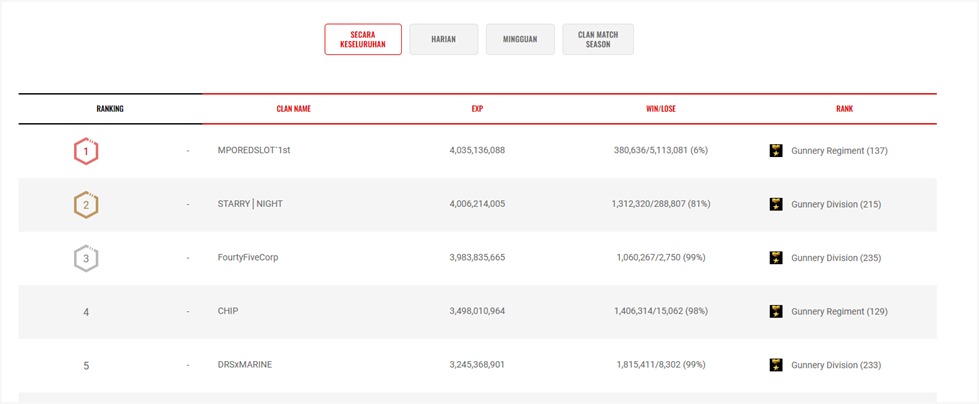The image size is (979, 404).
Task: Click the silver rank 3 hexagon badge
Action: (86, 258)
